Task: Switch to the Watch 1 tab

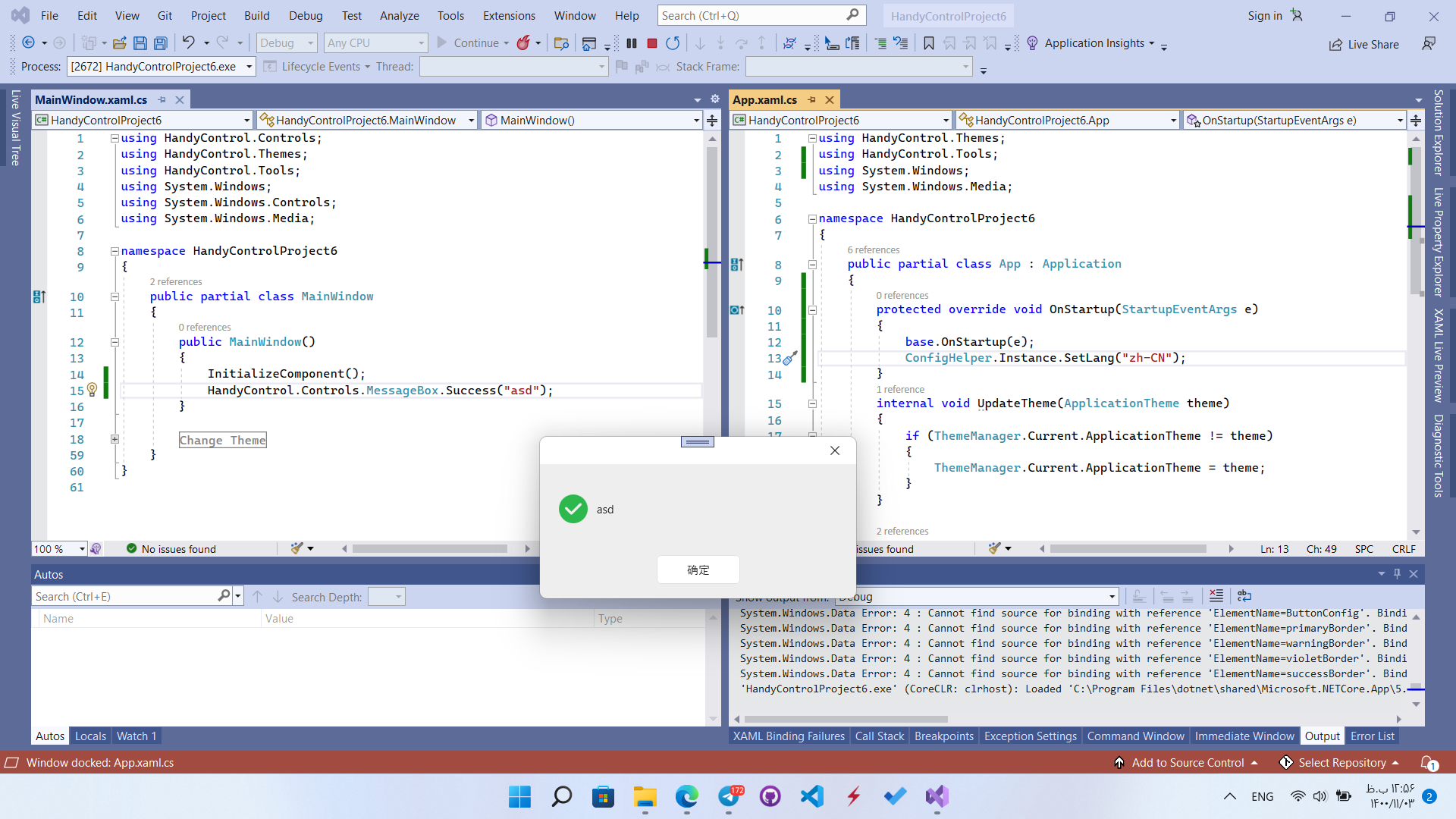Action: coord(136,736)
